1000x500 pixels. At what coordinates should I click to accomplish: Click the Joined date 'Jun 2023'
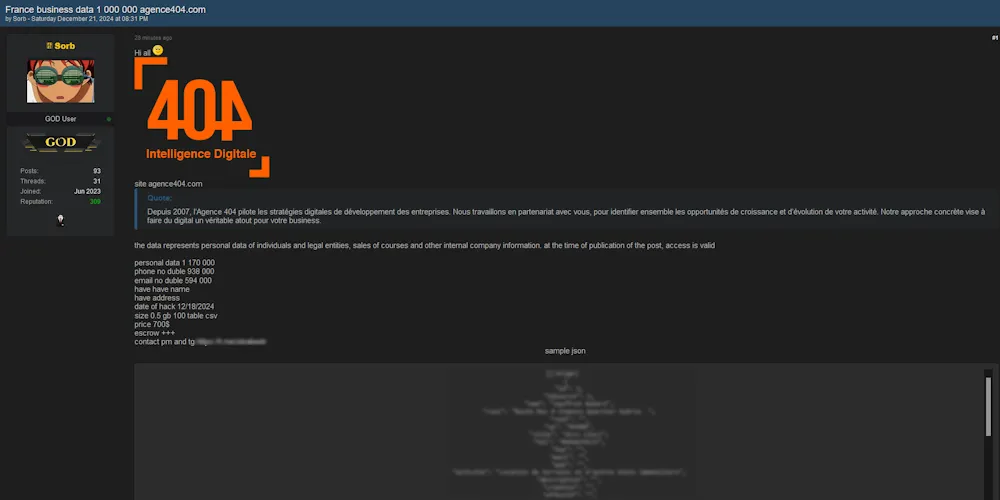click(x=87, y=191)
